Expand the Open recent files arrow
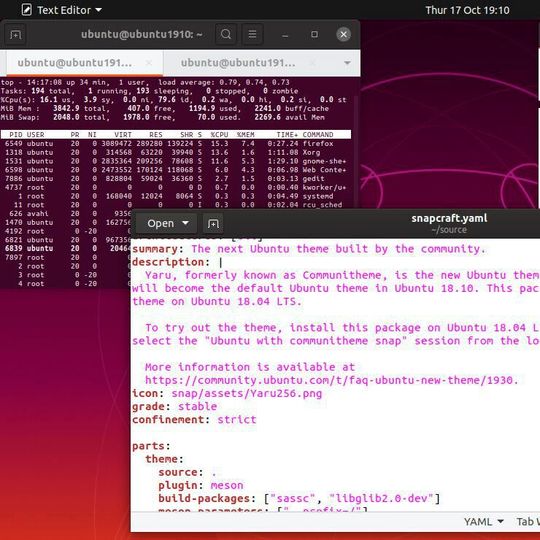540x540 pixels. (x=185, y=223)
